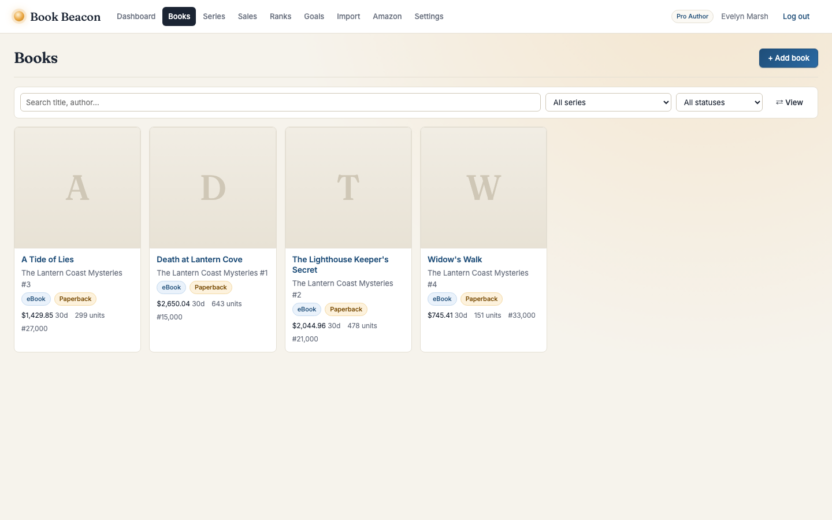This screenshot has height=520, width=832.
Task: Toggle the View layout button
Action: pos(789,102)
